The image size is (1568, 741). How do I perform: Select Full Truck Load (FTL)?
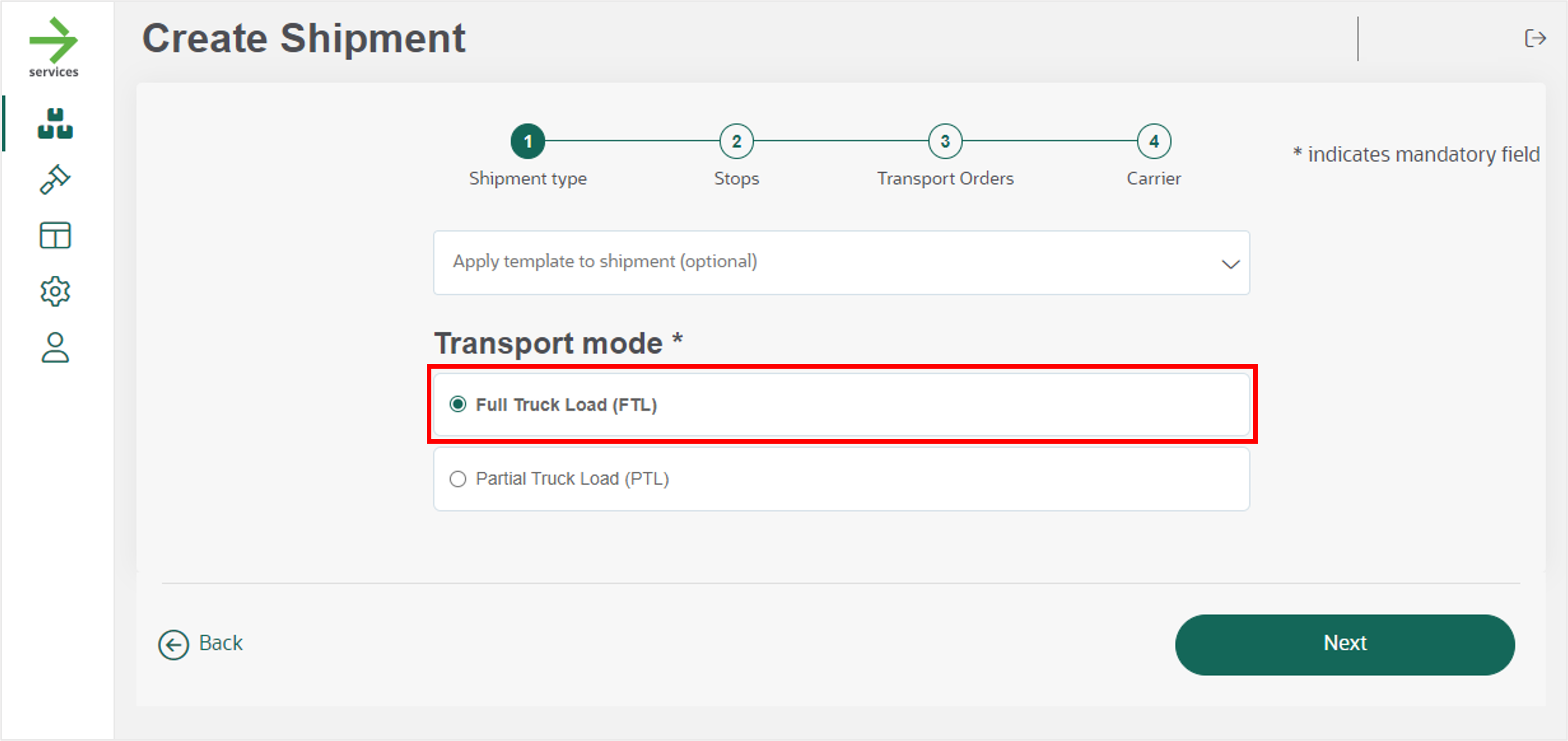[458, 404]
